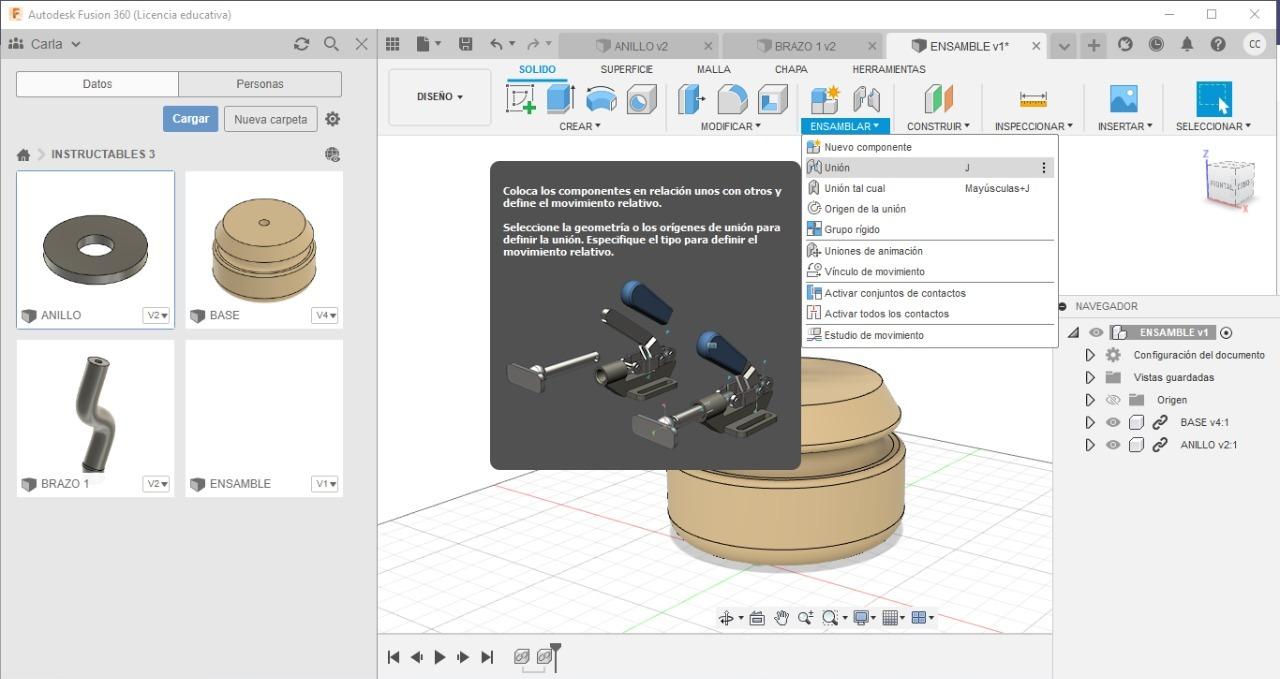Select the Create Sketch tool icon
Screen dimensions: 1280x679
[521, 99]
